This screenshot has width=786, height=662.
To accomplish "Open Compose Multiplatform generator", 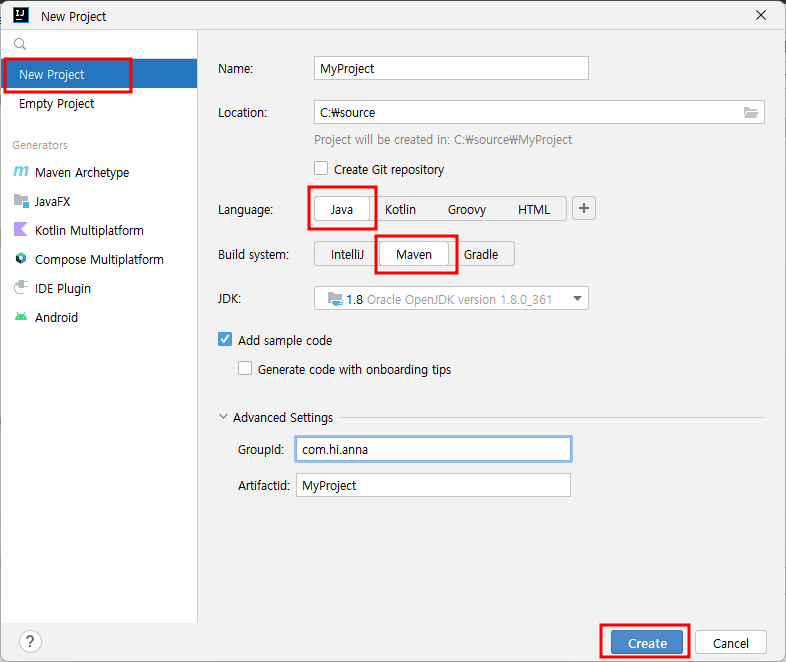I will click(x=99, y=260).
